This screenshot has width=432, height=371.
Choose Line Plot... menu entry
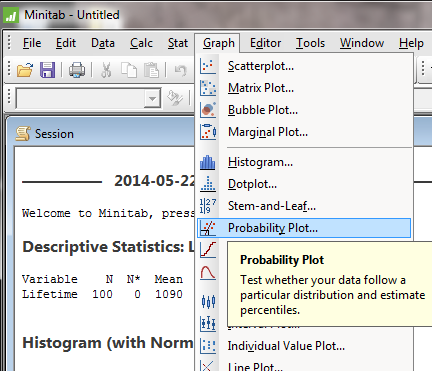pos(304,365)
